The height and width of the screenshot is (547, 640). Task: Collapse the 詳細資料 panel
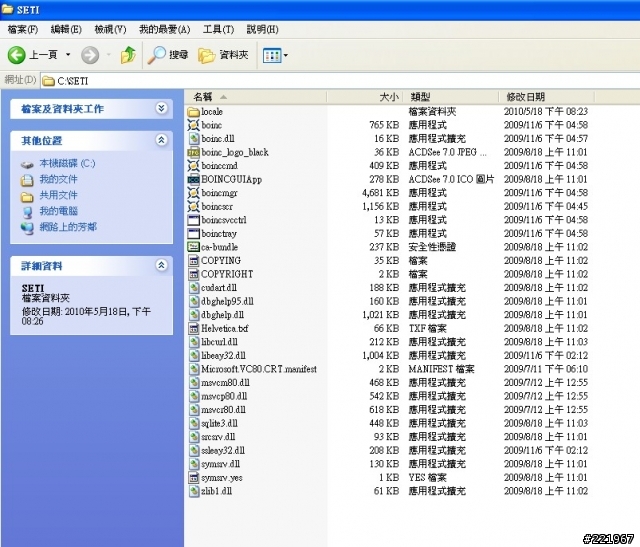162,265
